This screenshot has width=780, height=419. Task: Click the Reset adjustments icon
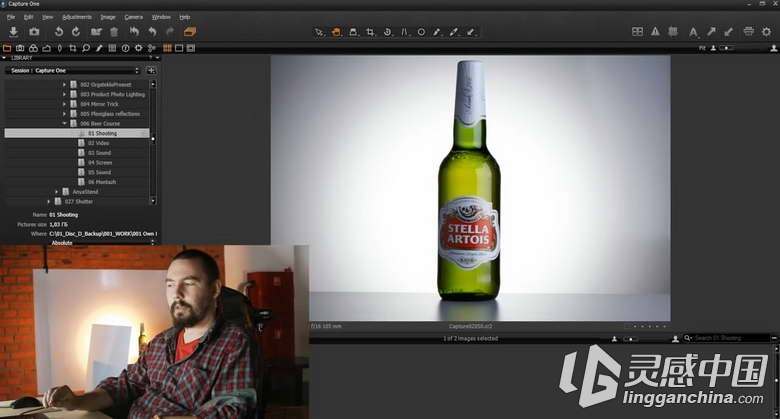pyautogui.click(x=134, y=32)
